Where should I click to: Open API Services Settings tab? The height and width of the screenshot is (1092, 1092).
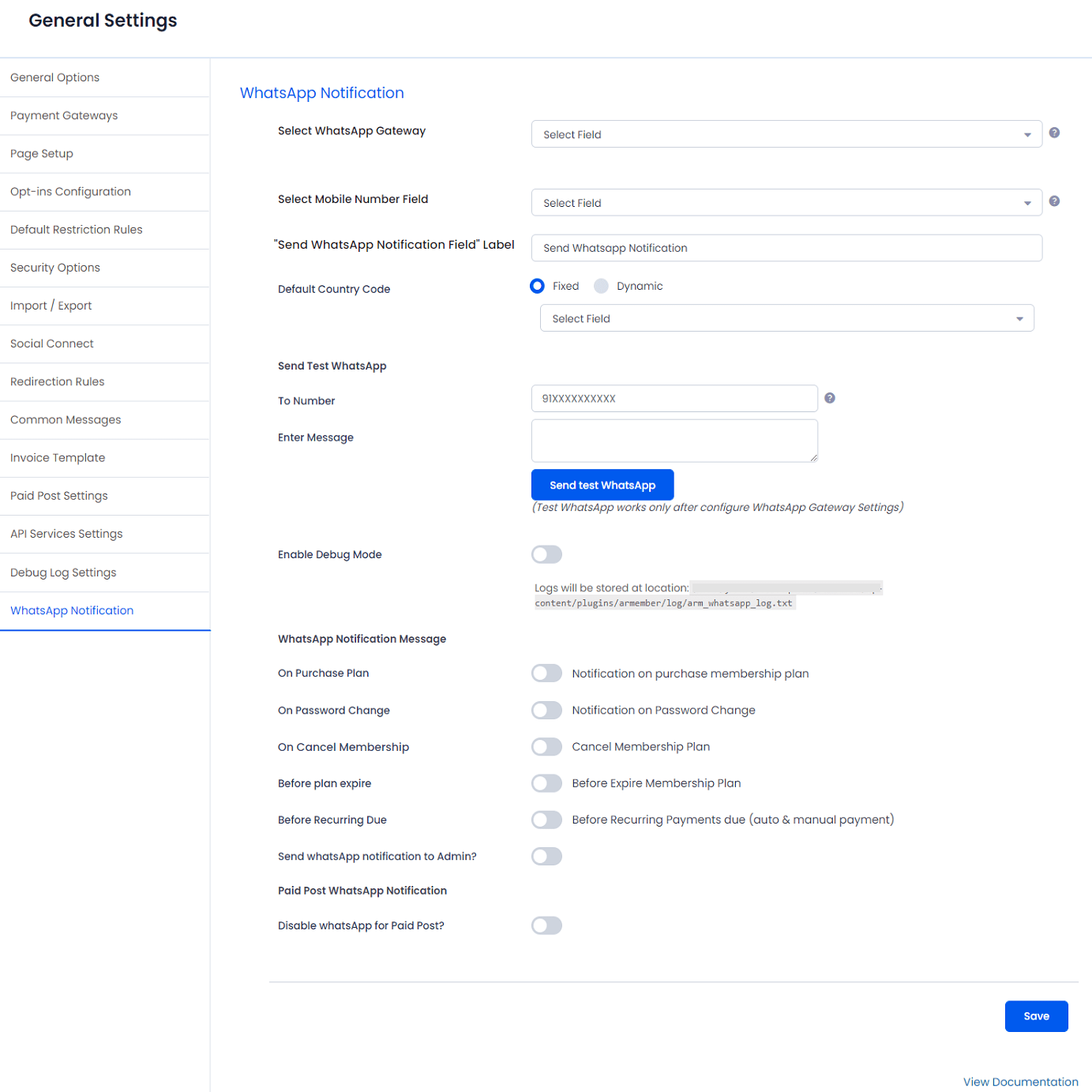click(105, 534)
